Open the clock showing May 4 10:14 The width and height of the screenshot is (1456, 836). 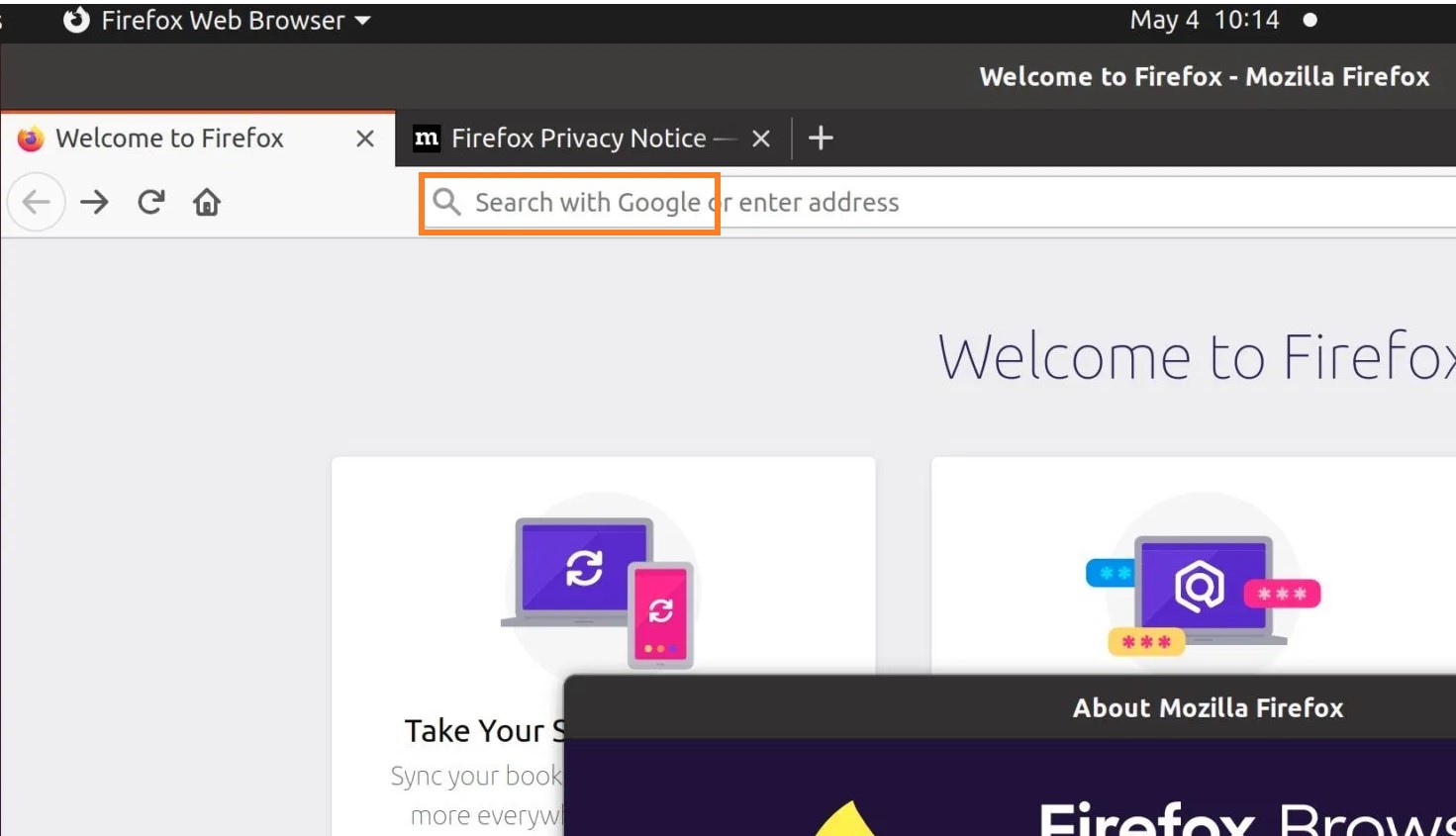tap(1205, 21)
